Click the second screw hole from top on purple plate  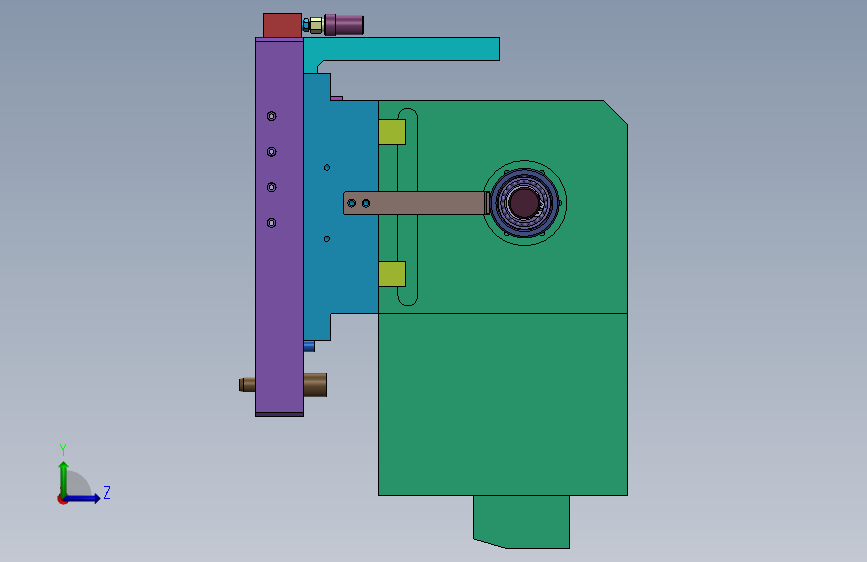point(271,152)
